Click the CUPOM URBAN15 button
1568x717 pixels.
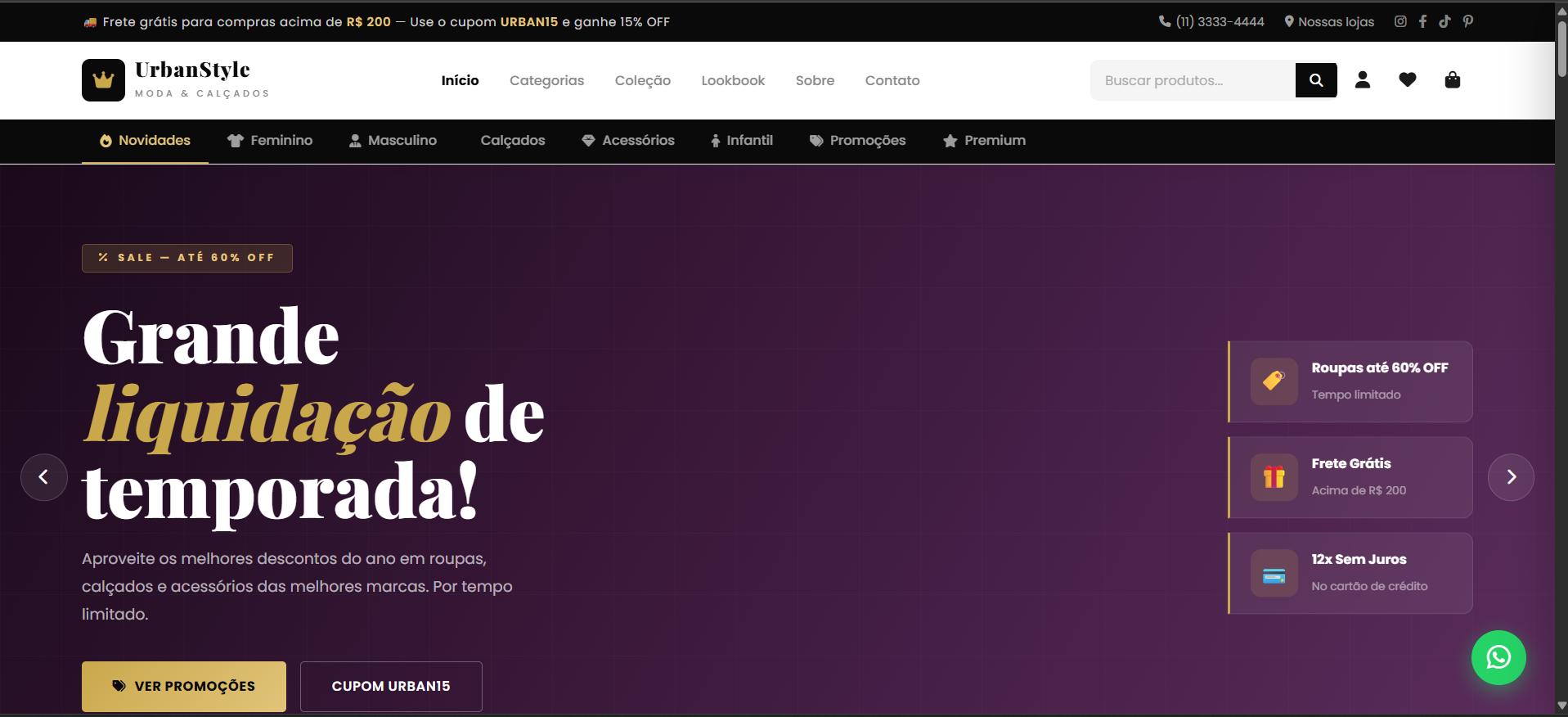click(391, 686)
